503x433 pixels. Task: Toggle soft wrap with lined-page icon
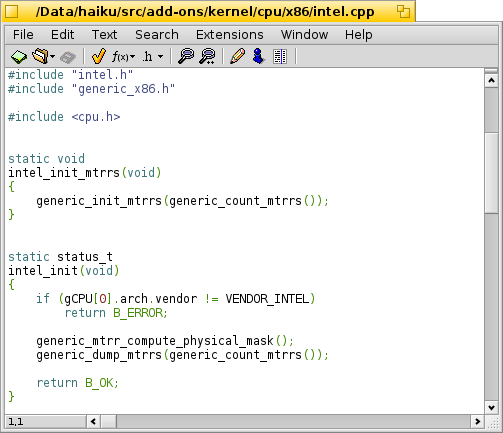pyautogui.click(x=280, y=56)
